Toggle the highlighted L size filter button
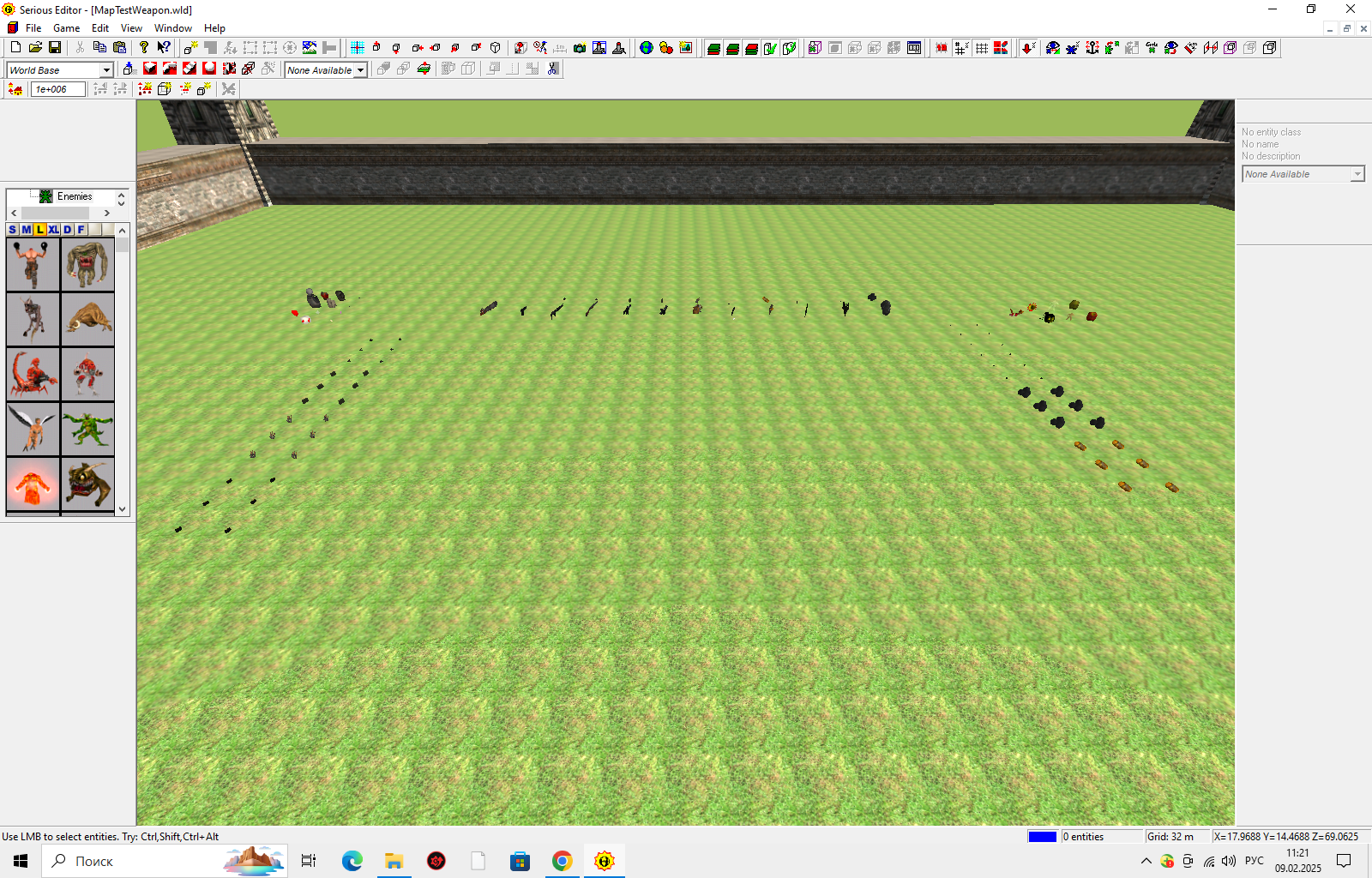Image resolution: width=1372 pixels, height=878 pixels. (x=40, y=230)
